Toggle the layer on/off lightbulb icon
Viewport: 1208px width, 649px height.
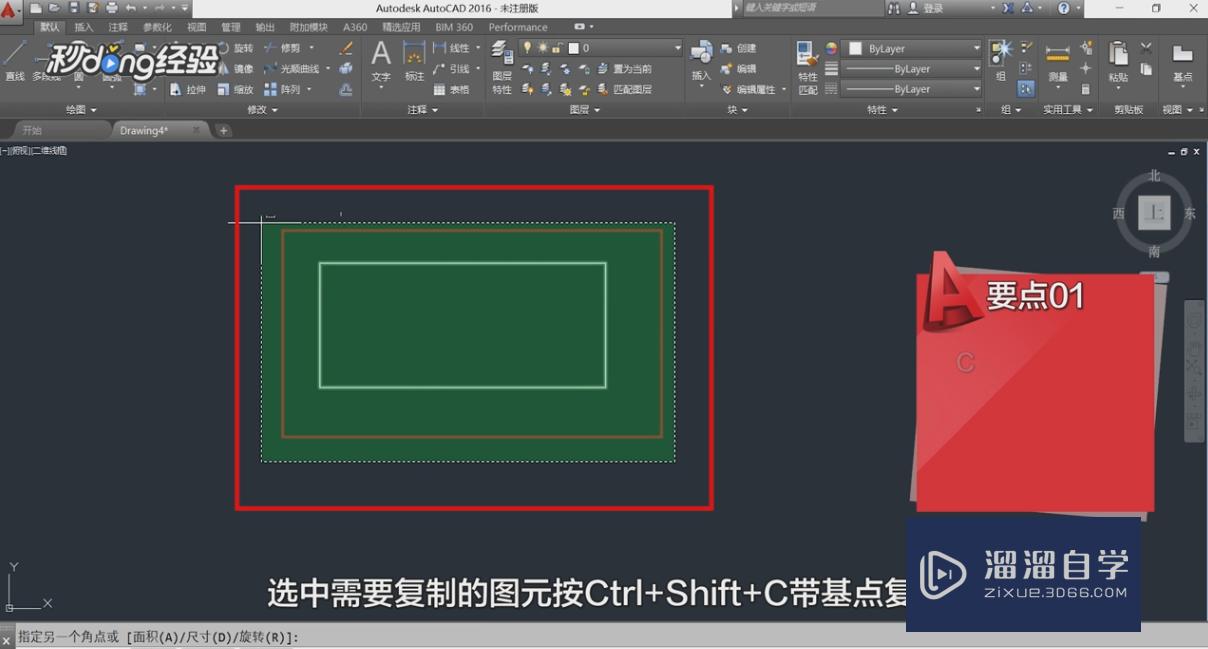527,47
